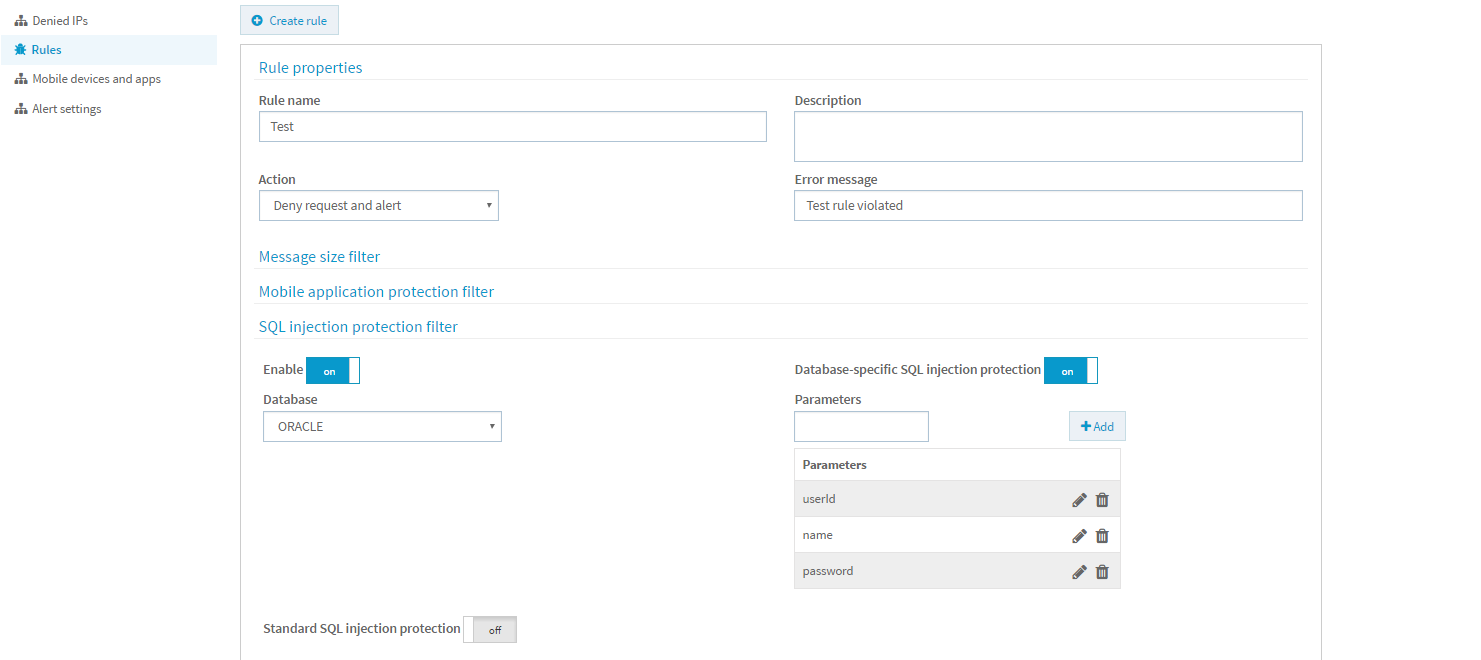Expand the Mobile application protection filter
This screenshot has height=660, width=1481.
click(x=376, y=291)
